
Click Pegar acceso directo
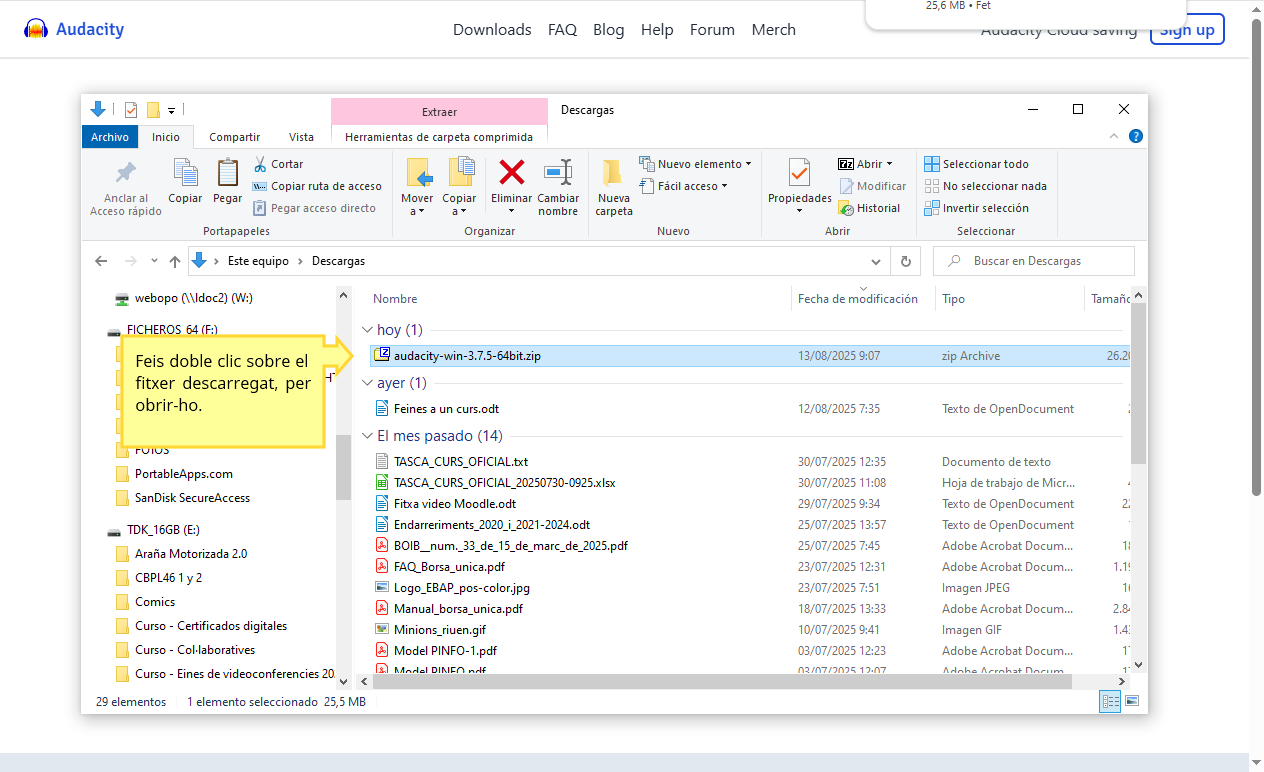pyautogui.click(x=314, y=208)
